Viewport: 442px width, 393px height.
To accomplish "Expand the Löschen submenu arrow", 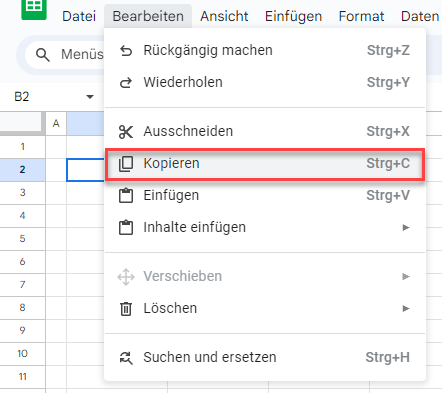I will click(406, 309).
